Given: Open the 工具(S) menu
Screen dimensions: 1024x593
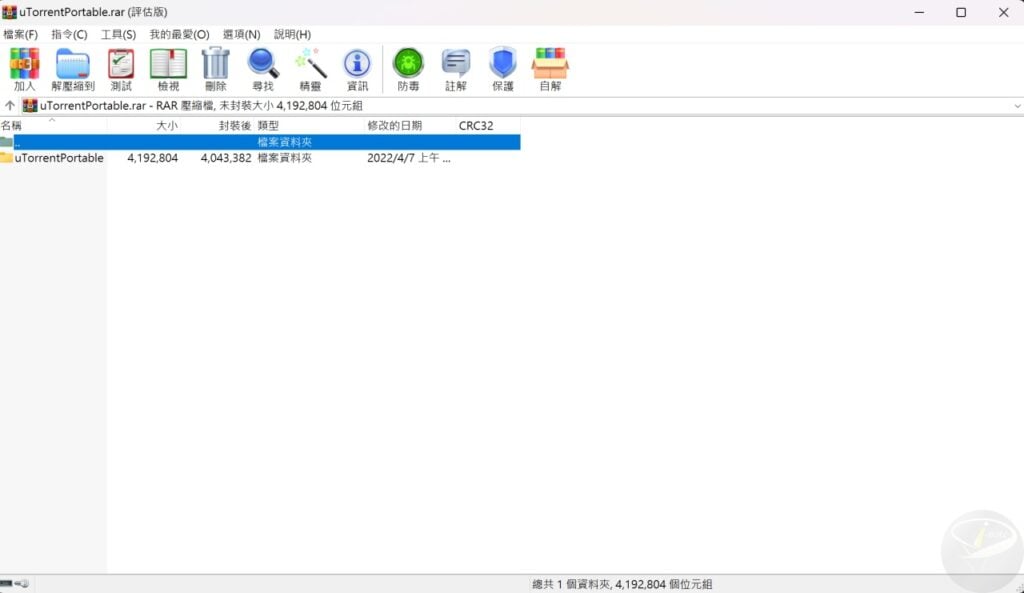Looking at the screenshot, I should click(118, 34).
